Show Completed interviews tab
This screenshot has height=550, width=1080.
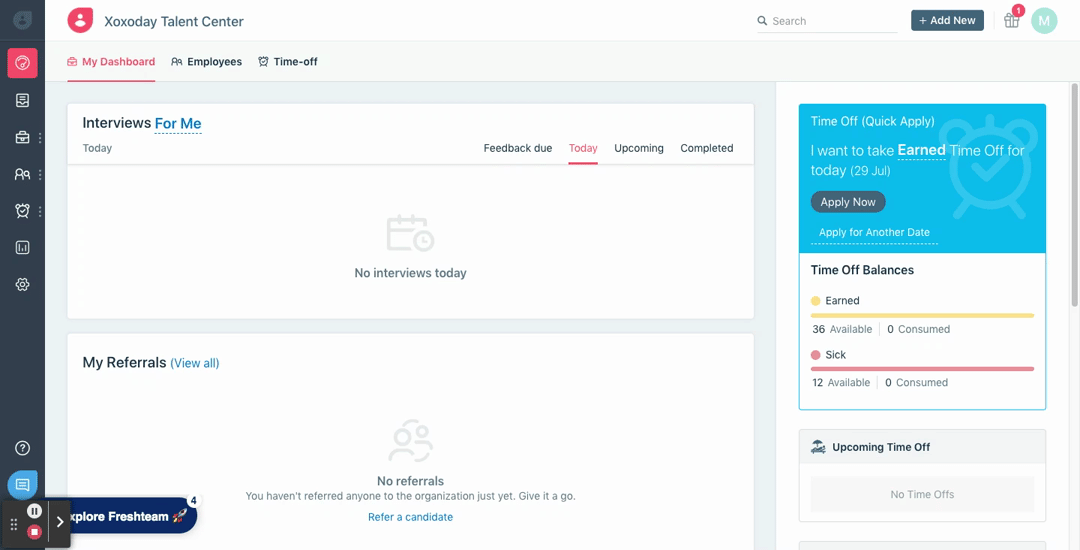point(707,148)
